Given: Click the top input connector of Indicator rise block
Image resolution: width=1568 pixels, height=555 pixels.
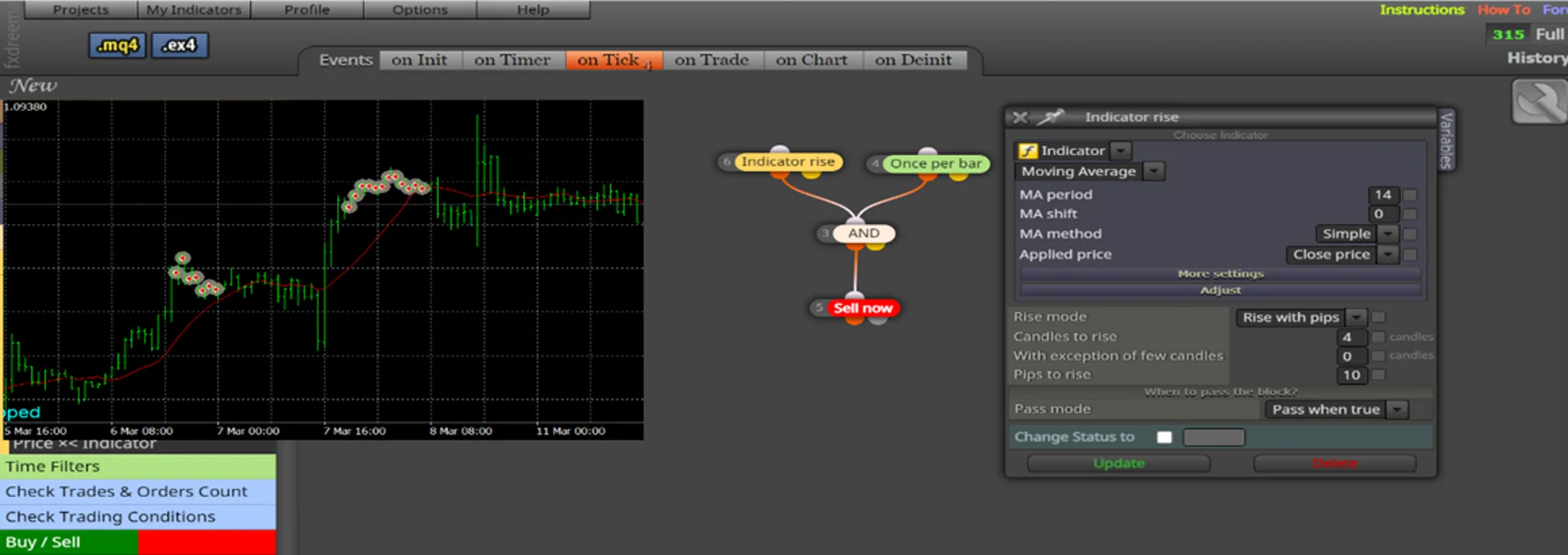Looking at the screenshot, I should [x=781, y=149].
